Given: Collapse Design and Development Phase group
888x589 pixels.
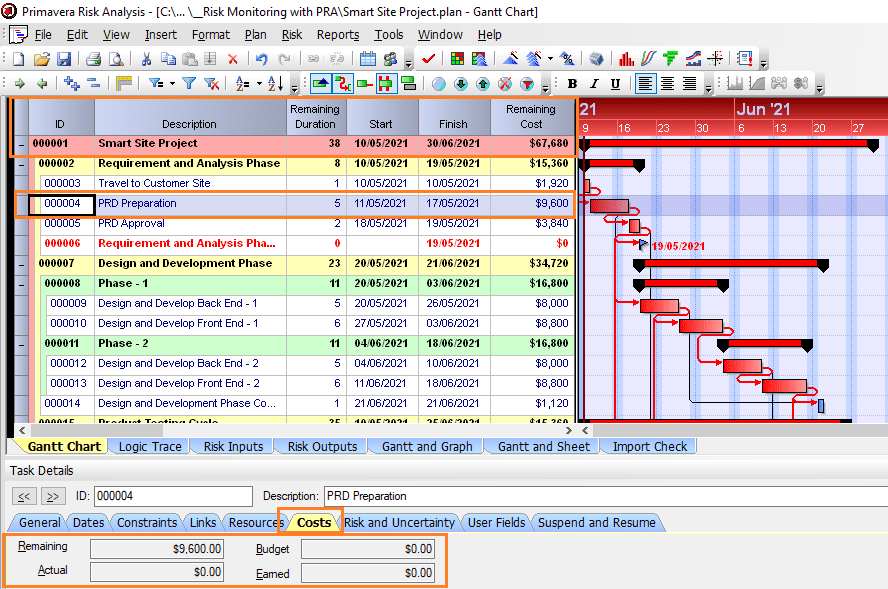Looking at the screenshot, I should 22,264.
